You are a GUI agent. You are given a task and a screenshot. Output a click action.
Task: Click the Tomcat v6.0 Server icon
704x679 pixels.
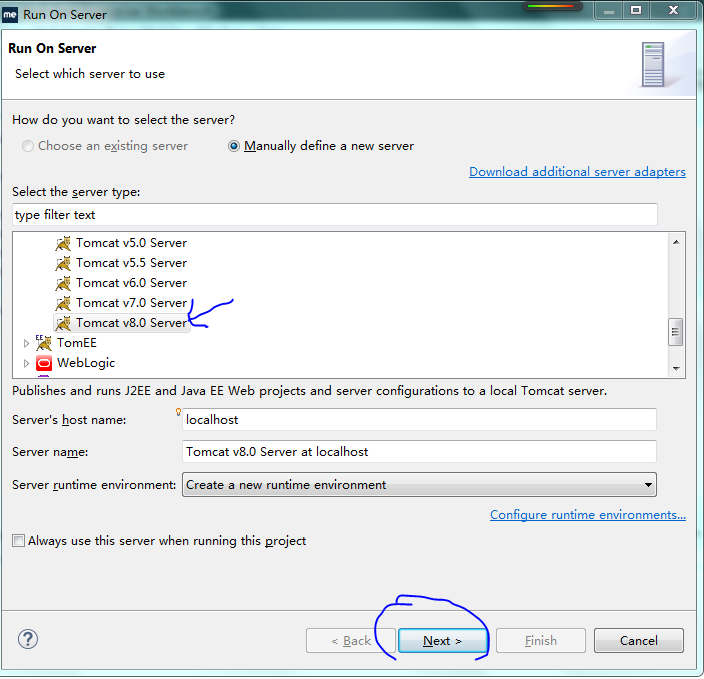click(63, 283)
